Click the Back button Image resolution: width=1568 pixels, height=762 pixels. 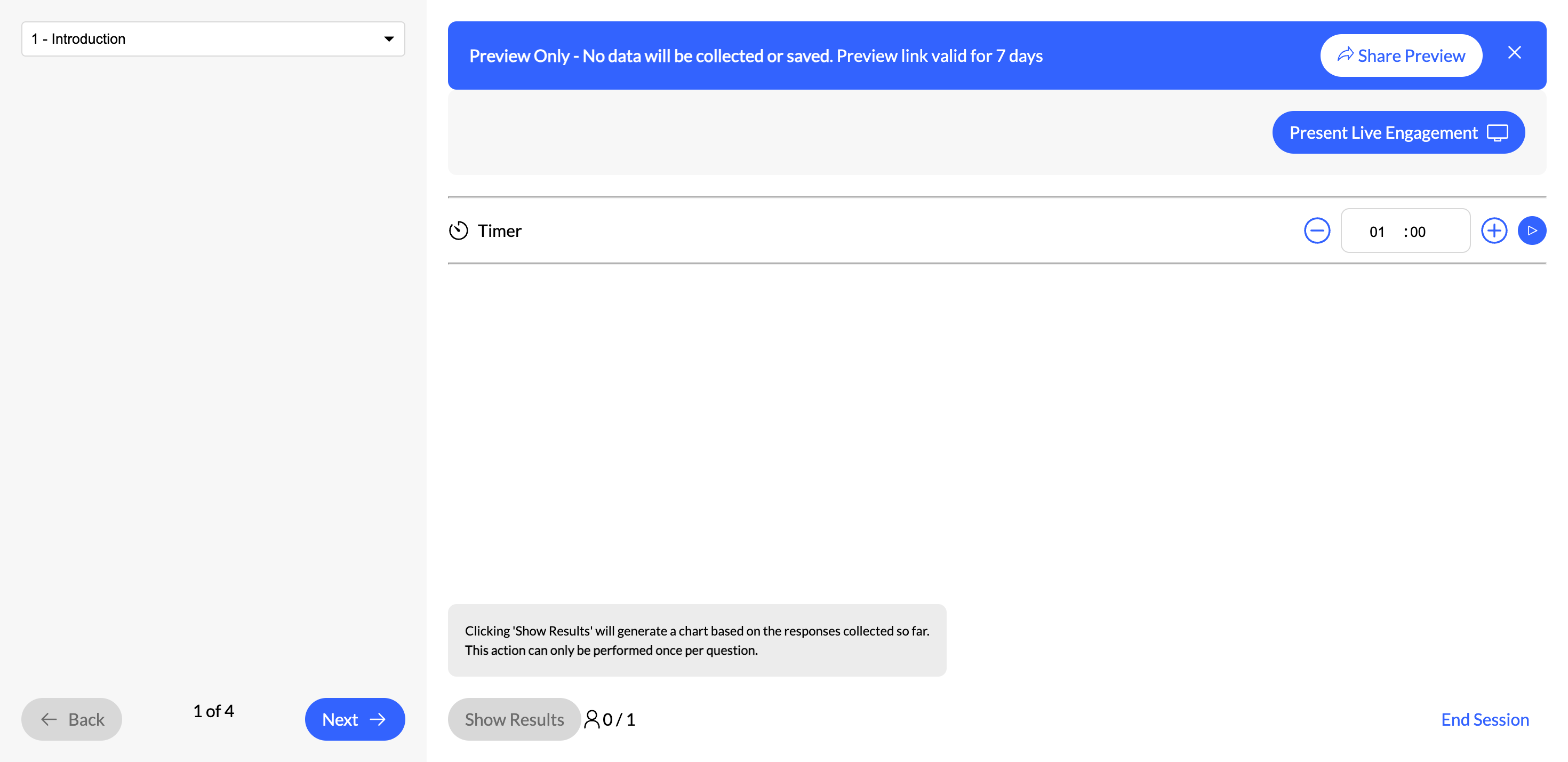(x=72, y=719)
